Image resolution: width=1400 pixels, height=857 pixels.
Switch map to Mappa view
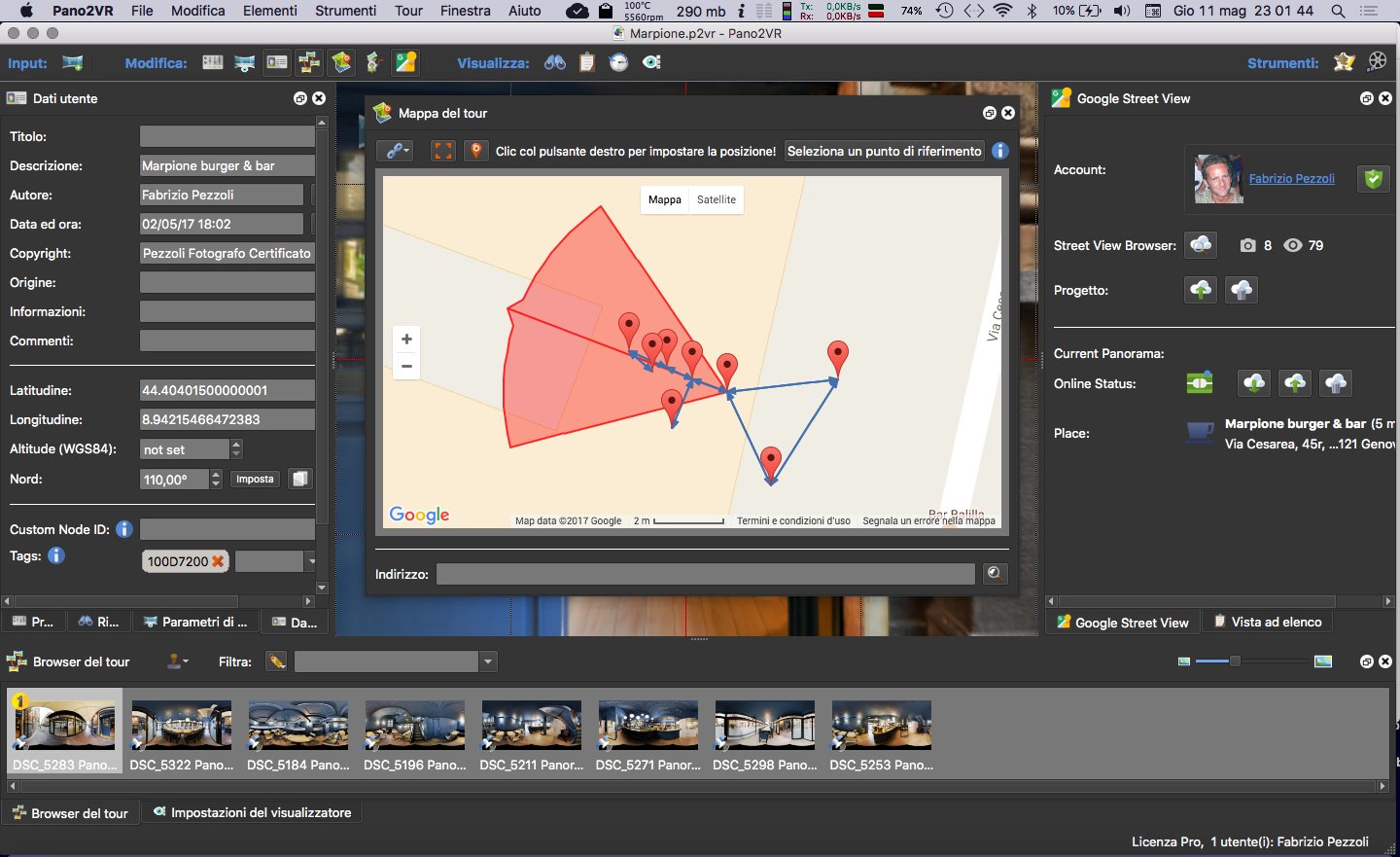(x=664, y=199)
